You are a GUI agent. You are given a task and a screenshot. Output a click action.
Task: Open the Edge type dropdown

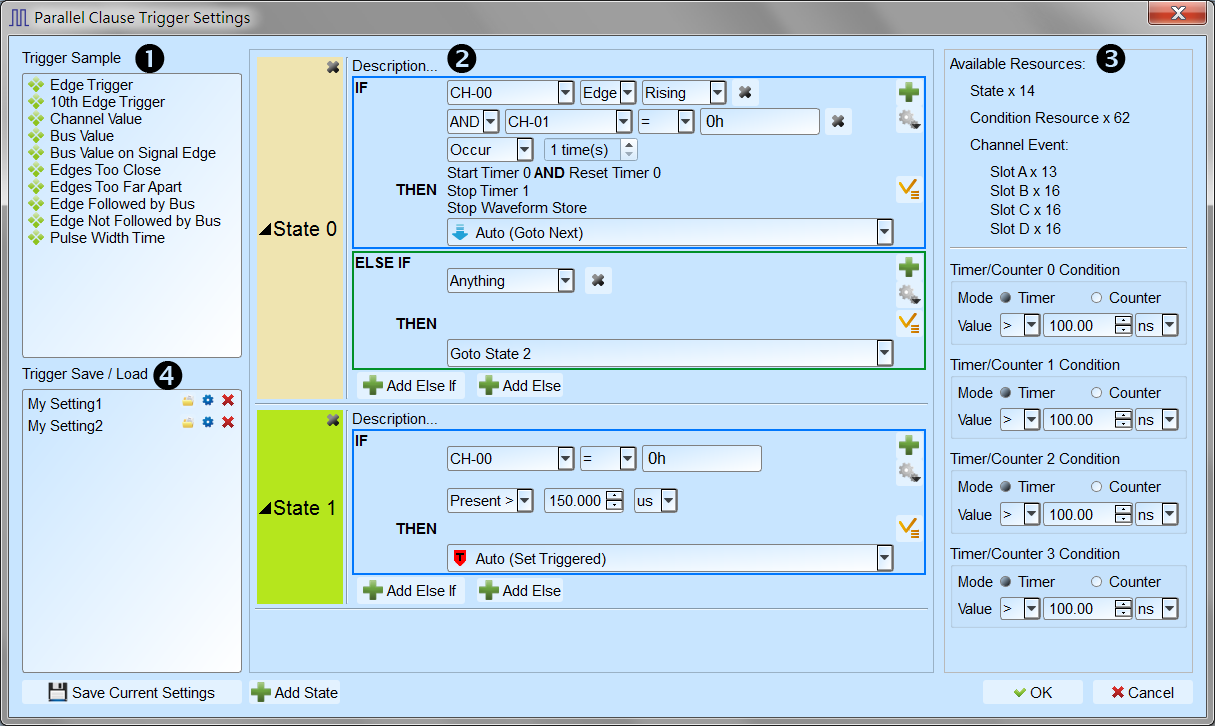[x=628, y=93]
